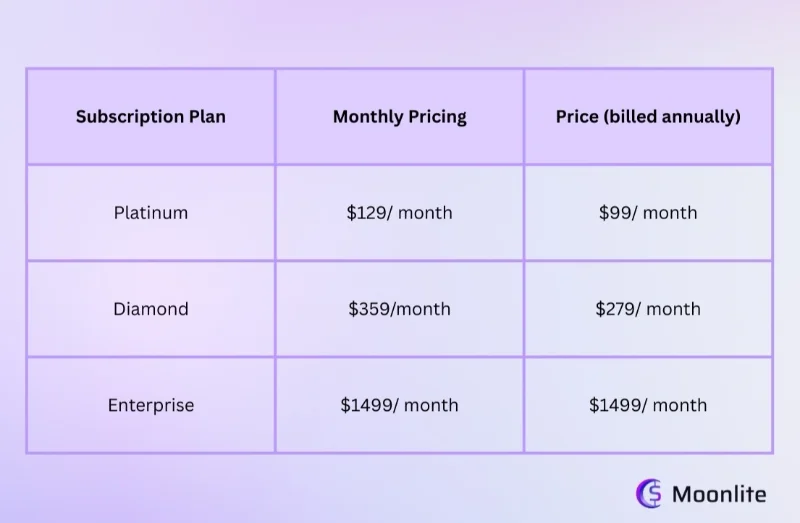Click the Moonlite crescent logo icon
The height and width of the screenshot is (523, 800).
[648, 493]
